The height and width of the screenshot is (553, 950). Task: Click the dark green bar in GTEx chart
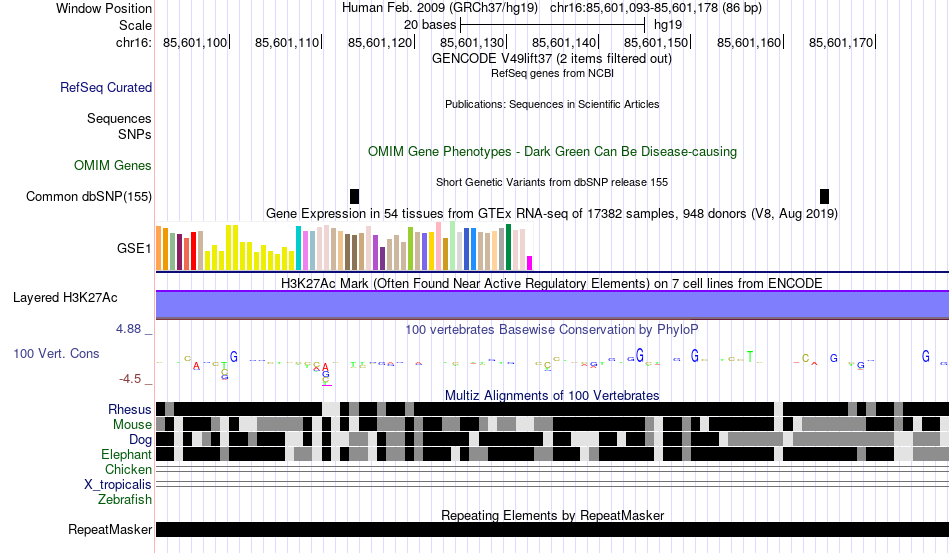[509, 247]
